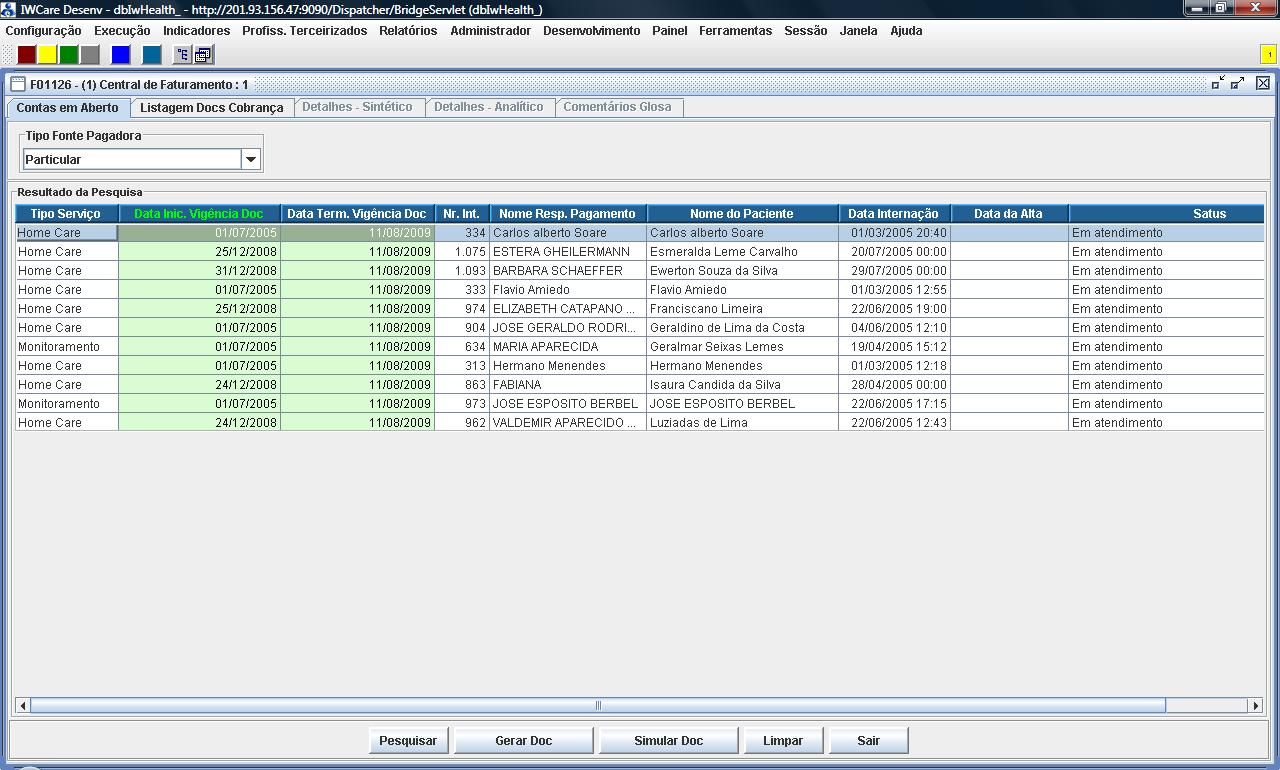
Task: Click the yellow square toolbar button
Action: [x=48, y=55]
